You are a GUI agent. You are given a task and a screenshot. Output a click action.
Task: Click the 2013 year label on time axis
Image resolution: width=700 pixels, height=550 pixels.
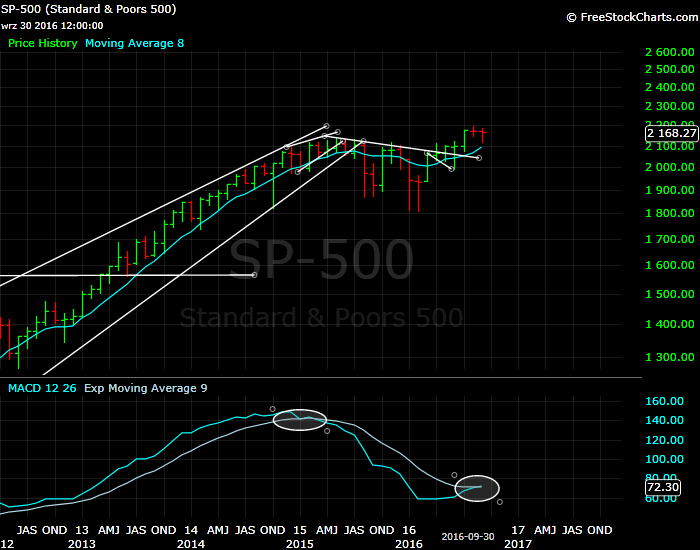[x=82, y=544]
